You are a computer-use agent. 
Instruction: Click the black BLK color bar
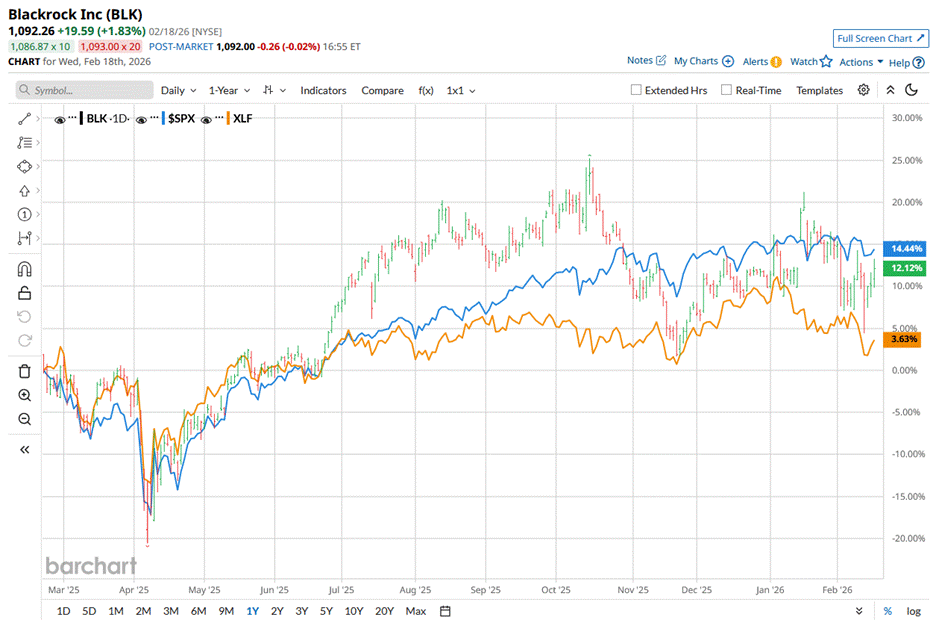click(x=81, y=118)
